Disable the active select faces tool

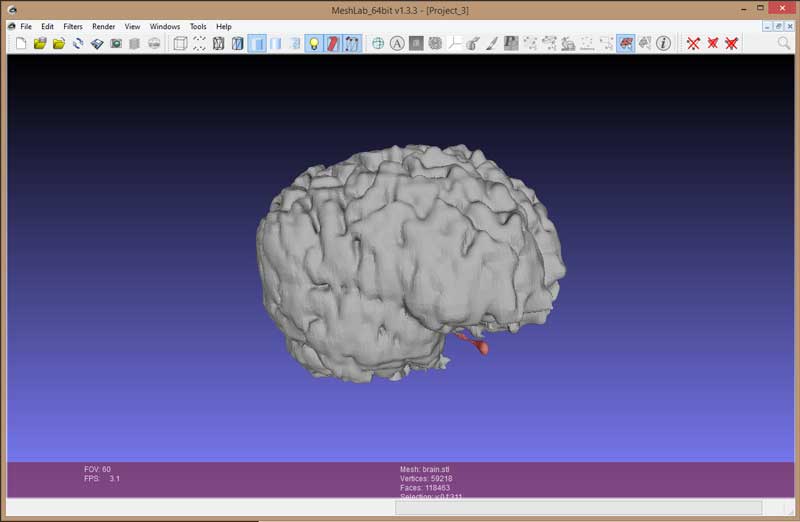(x=625, y=44)
